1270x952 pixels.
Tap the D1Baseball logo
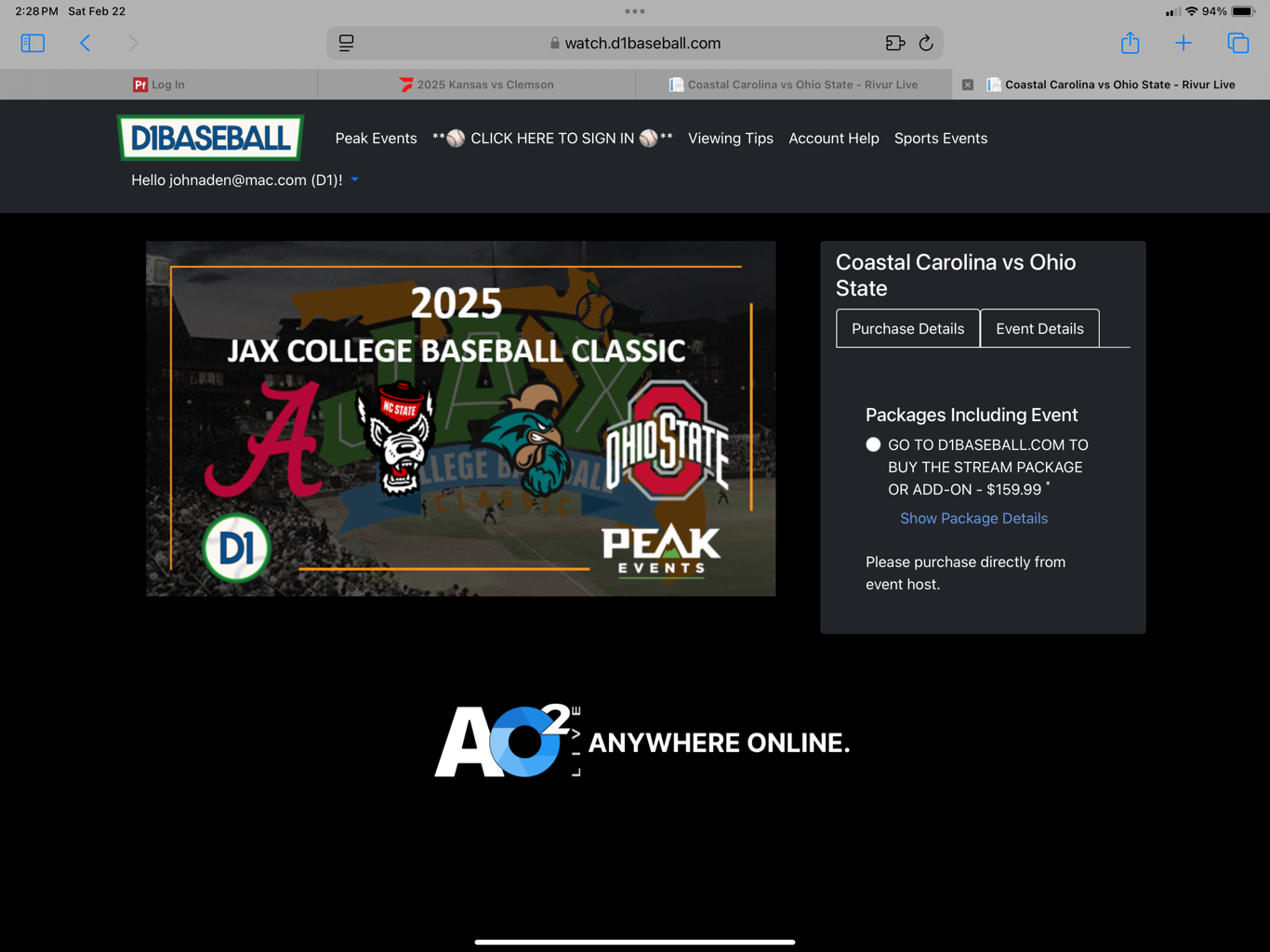tap(210, 138)
